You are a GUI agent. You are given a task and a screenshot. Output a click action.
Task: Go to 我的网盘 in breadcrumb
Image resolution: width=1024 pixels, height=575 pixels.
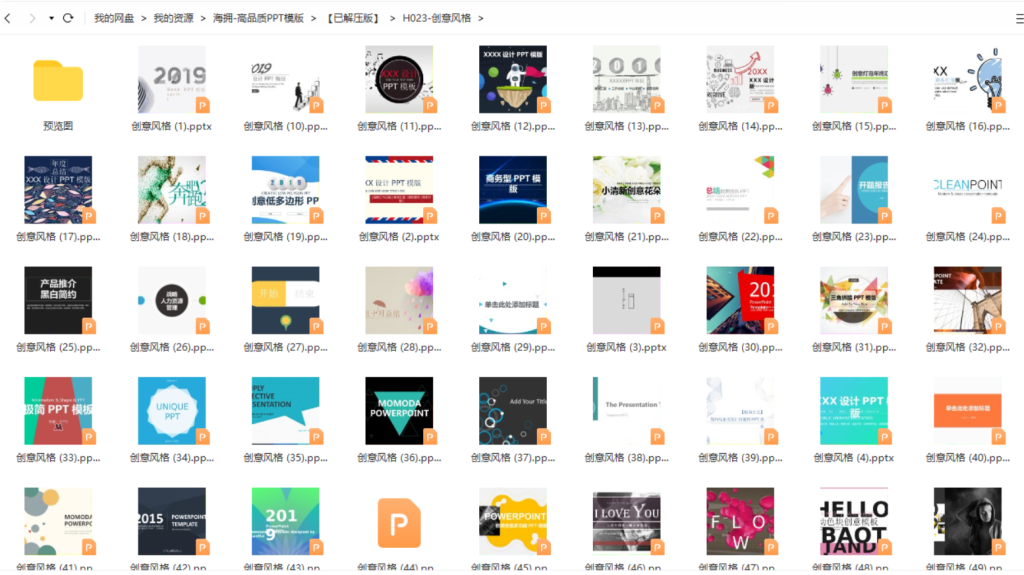coord(114,18)
